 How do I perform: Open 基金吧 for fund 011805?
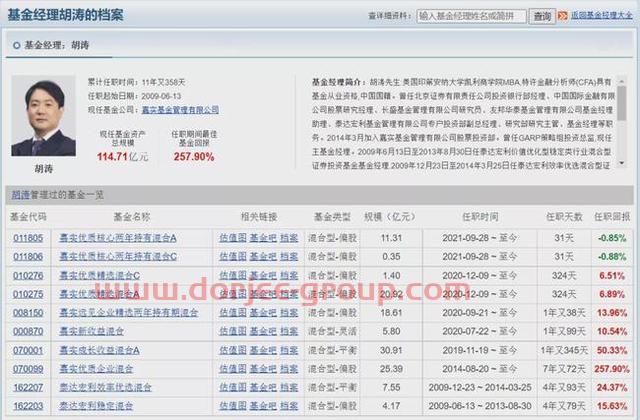pyautogui.click(x=263, y=238)
